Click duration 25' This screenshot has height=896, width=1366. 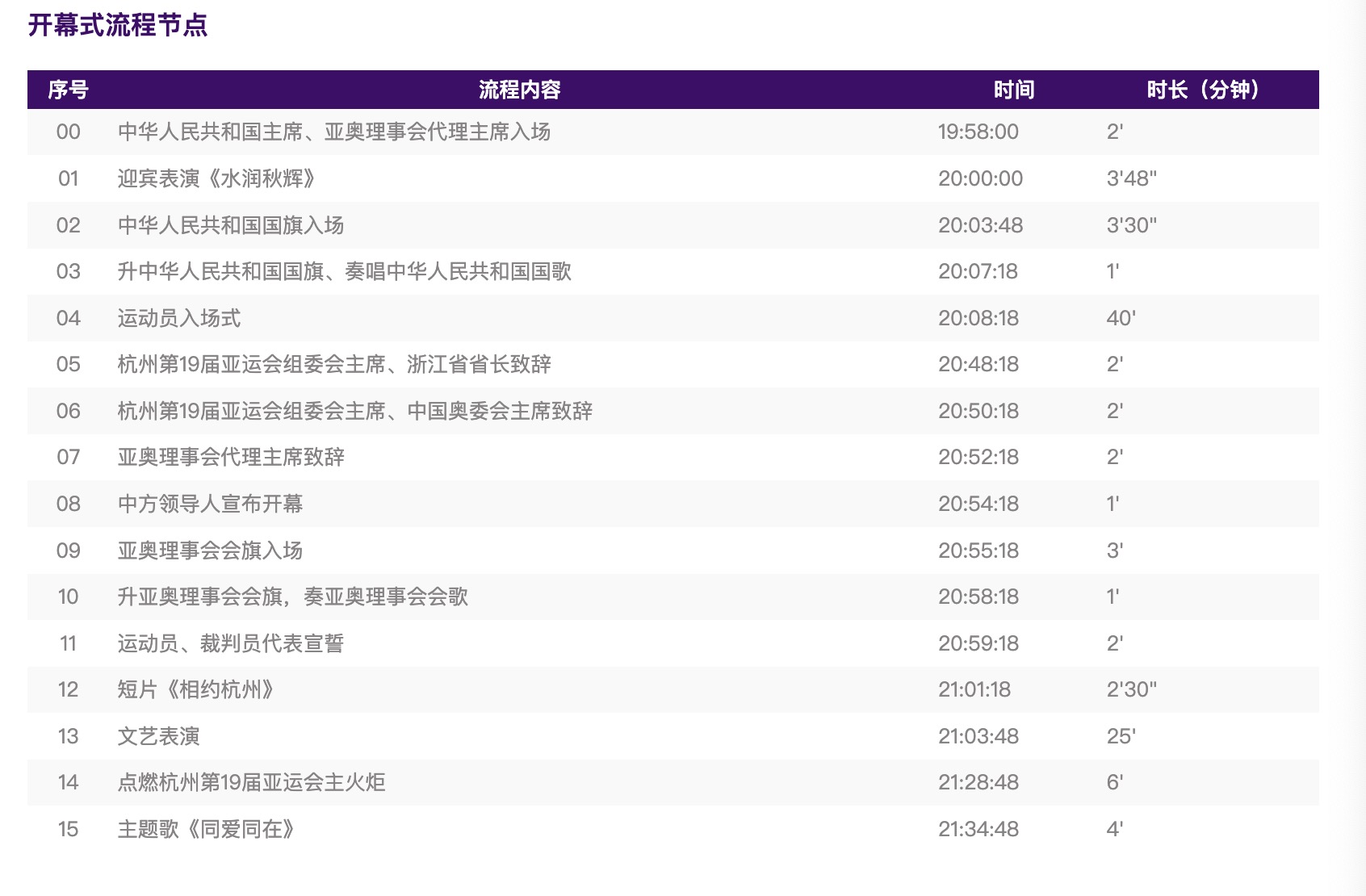[1121, 736]
